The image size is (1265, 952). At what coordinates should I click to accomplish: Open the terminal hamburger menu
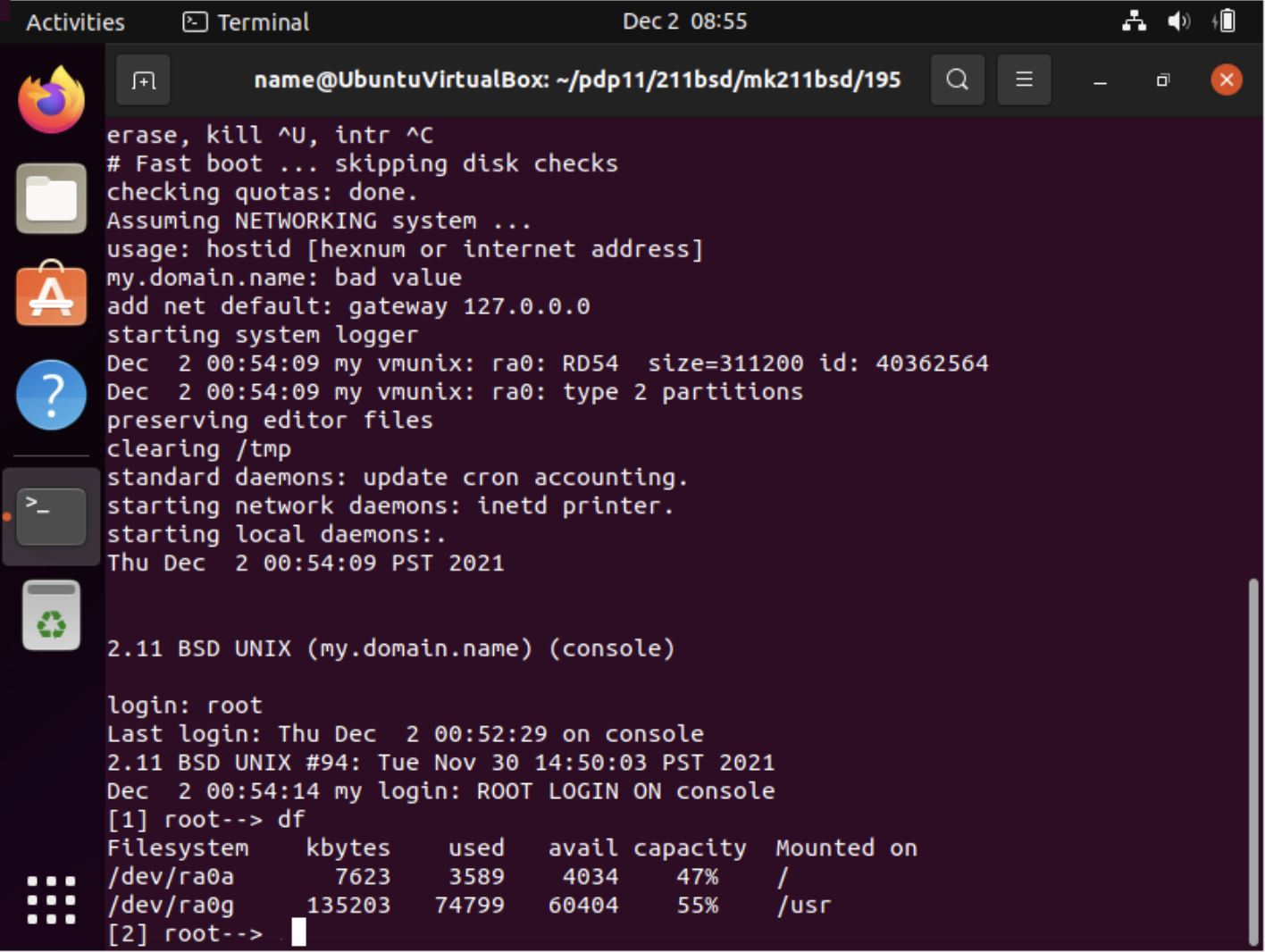(x=1024, y=79)
